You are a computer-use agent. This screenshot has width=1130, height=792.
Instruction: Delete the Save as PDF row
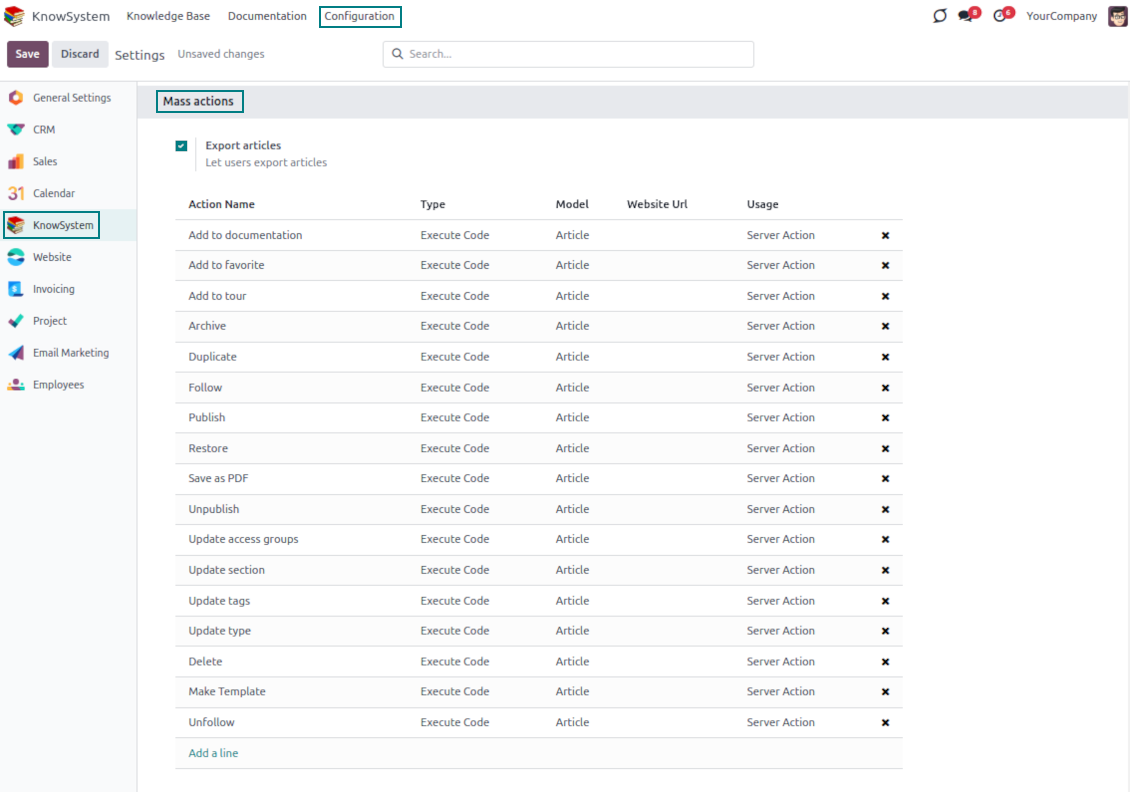pos(885,479)
